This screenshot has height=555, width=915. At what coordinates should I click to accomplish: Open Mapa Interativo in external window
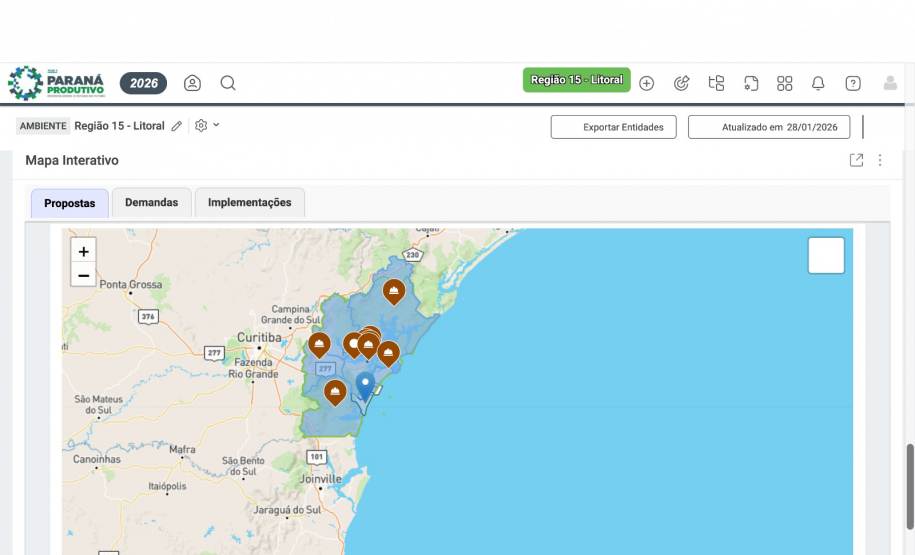[856, 160]
